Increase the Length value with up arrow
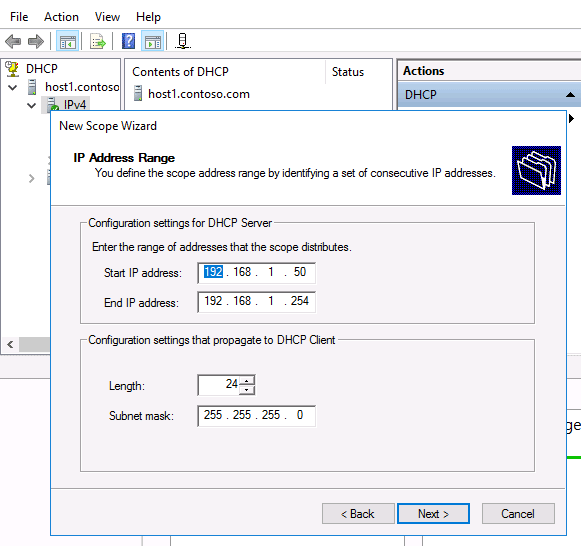Image resolution: width=581 pixels, height=546 pixels. [x=247, y=381]
